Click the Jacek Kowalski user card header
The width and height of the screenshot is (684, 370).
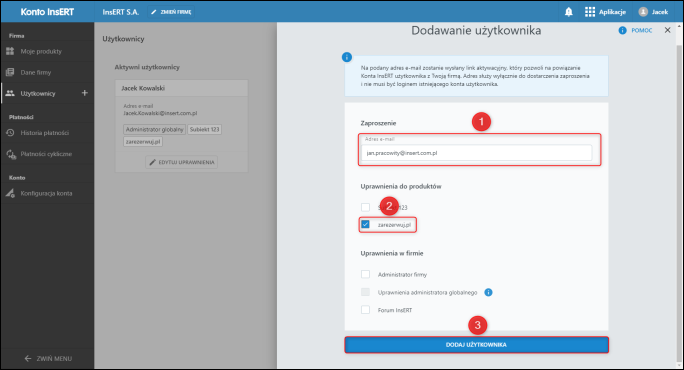181,88
